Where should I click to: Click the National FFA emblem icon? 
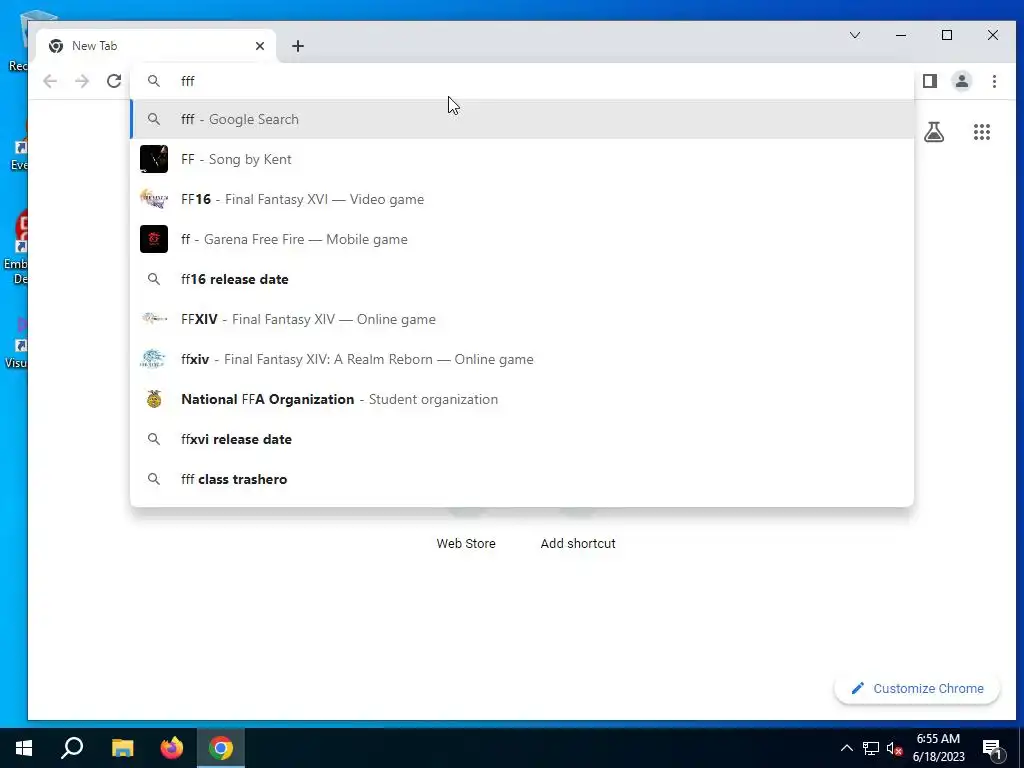click(x=154, y=399)
